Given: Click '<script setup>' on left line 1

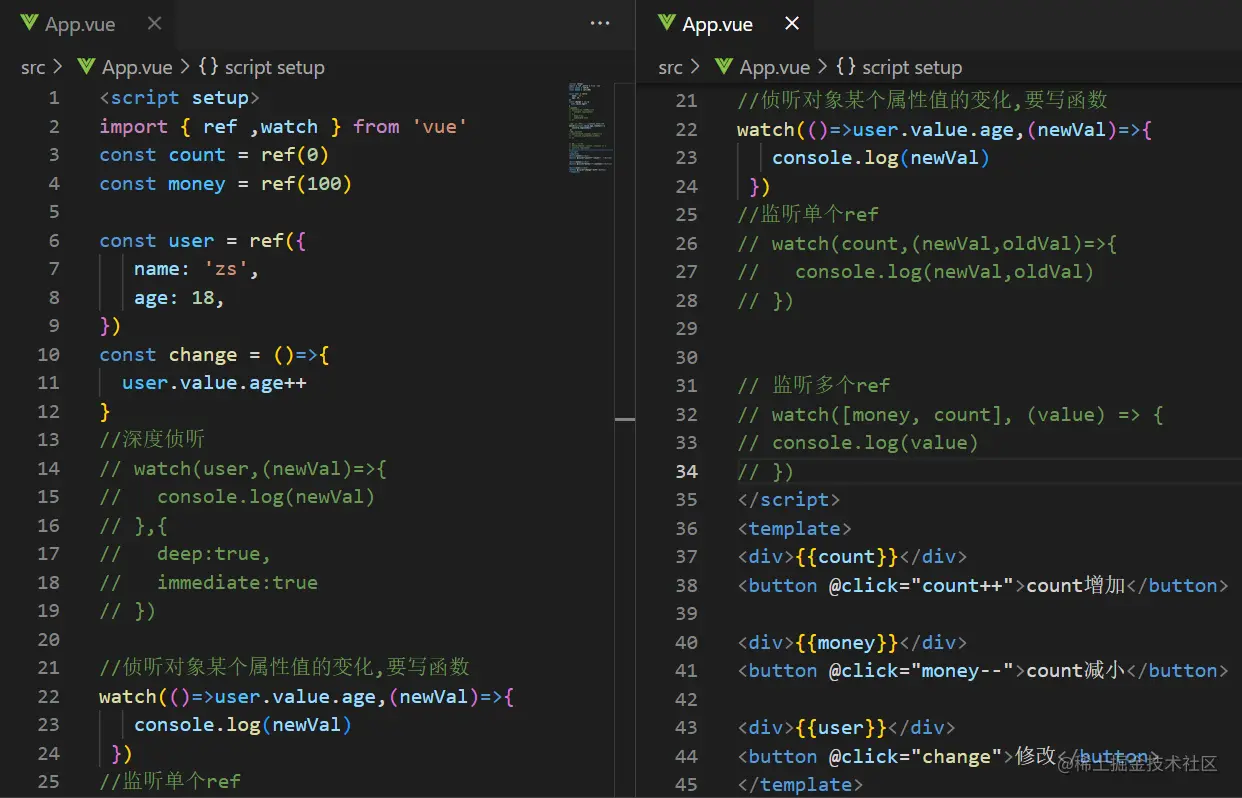Looking at the screenshot, I should coord(180,98).
